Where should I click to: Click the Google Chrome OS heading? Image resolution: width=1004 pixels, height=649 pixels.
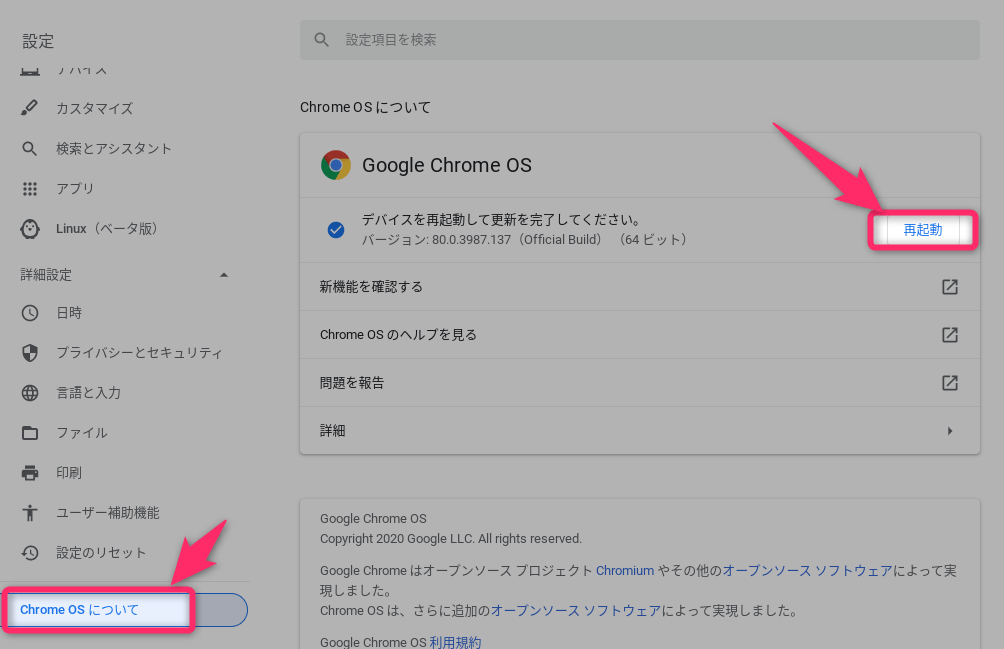447,165
